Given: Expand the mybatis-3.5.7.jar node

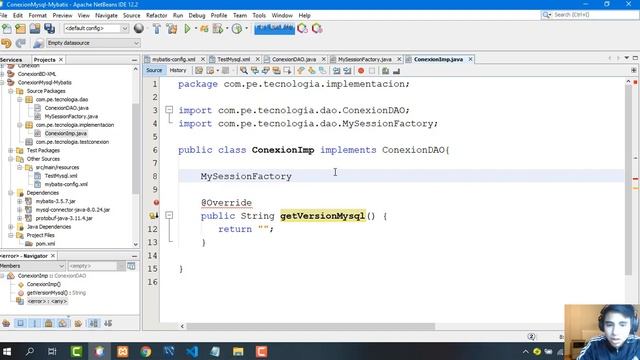Looking at the screenshot, I should click(x=20, y=201).
